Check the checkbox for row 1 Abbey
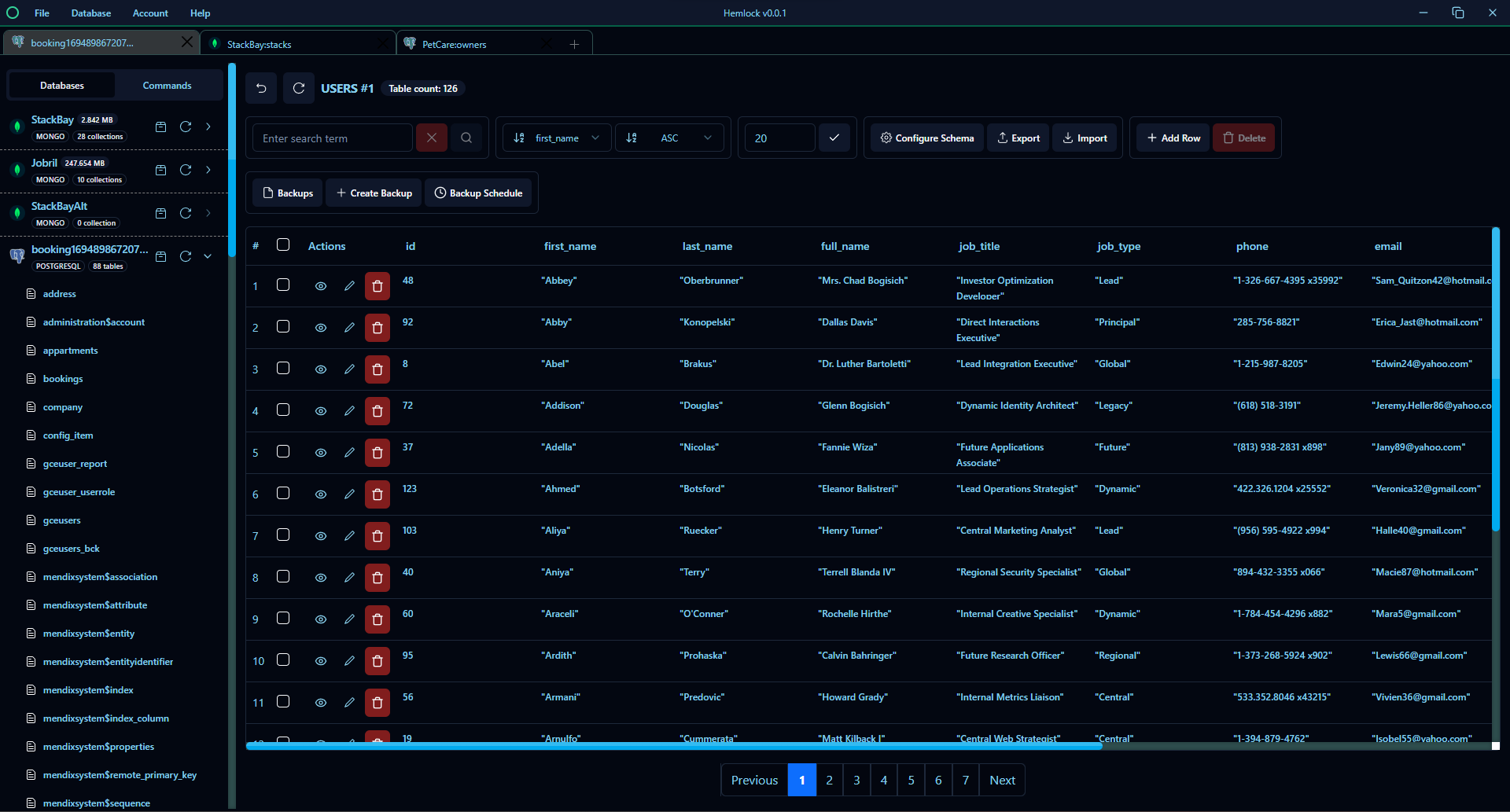The image size is (1510, 812). click(x=283, y=285)
